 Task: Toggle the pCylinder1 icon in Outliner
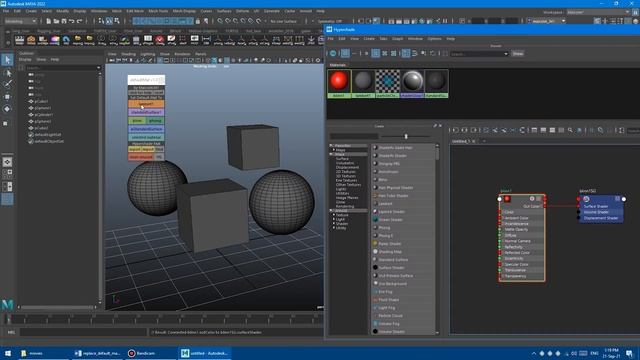pos(31,115)
